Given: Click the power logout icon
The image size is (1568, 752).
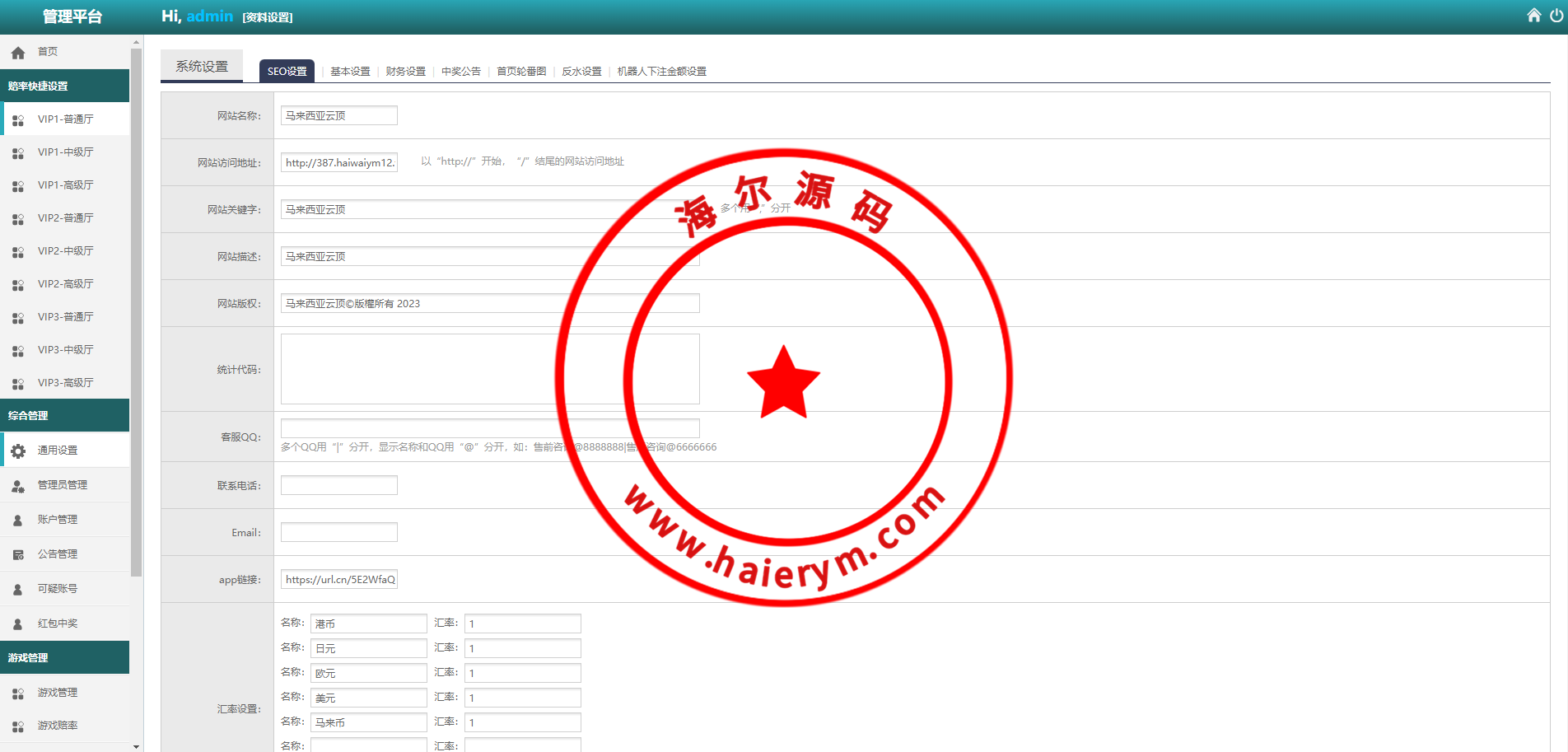Looking at the screenshot, I should tap(1556, 16).
